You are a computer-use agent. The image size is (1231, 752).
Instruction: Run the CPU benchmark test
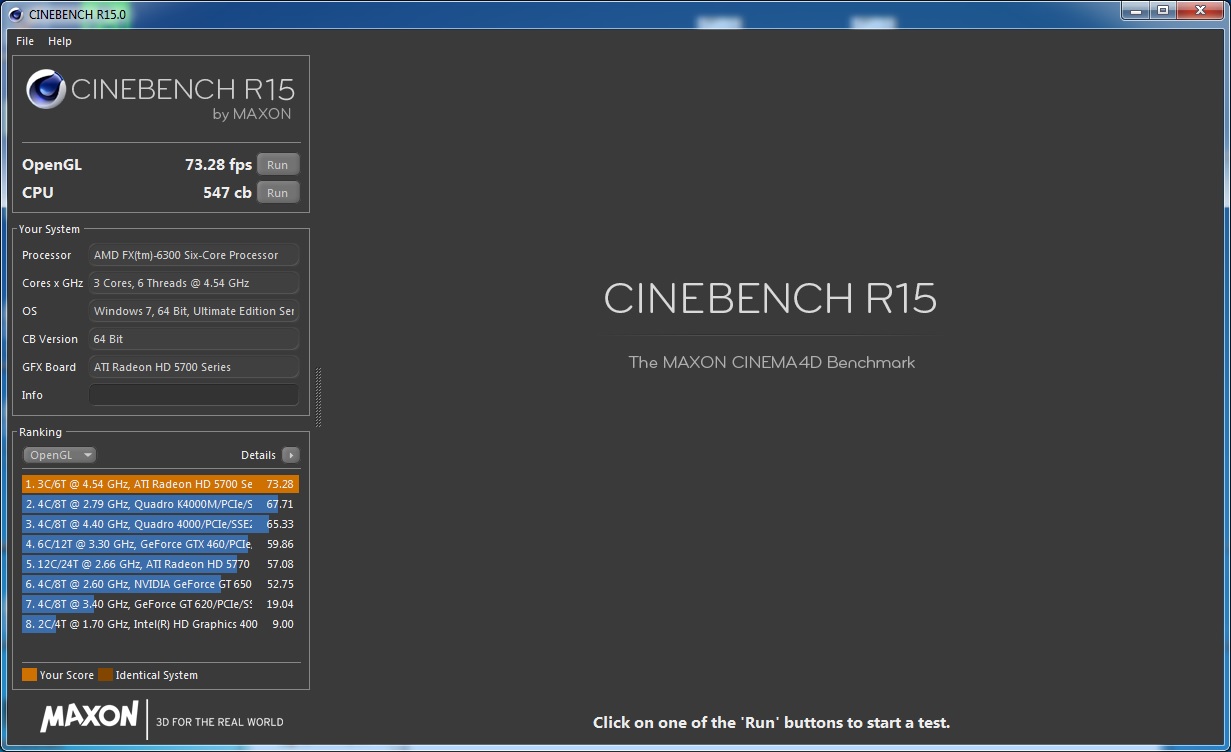278,193
